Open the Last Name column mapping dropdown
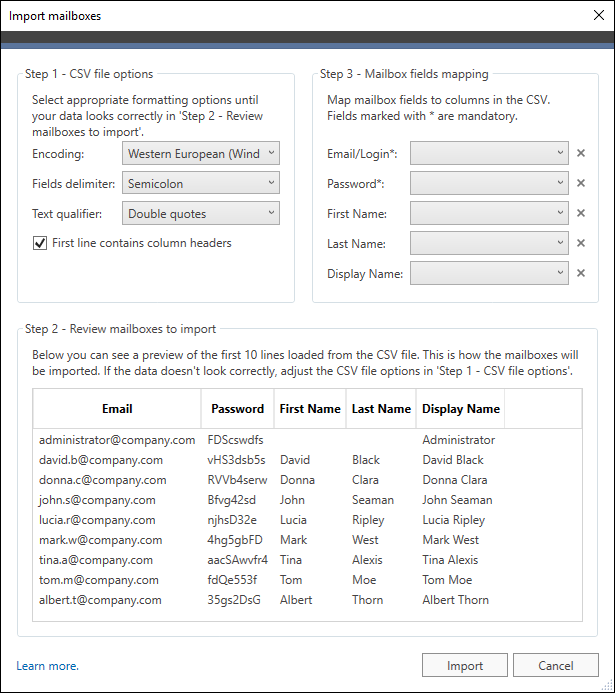The image size is (615, 693). (489, 243)
